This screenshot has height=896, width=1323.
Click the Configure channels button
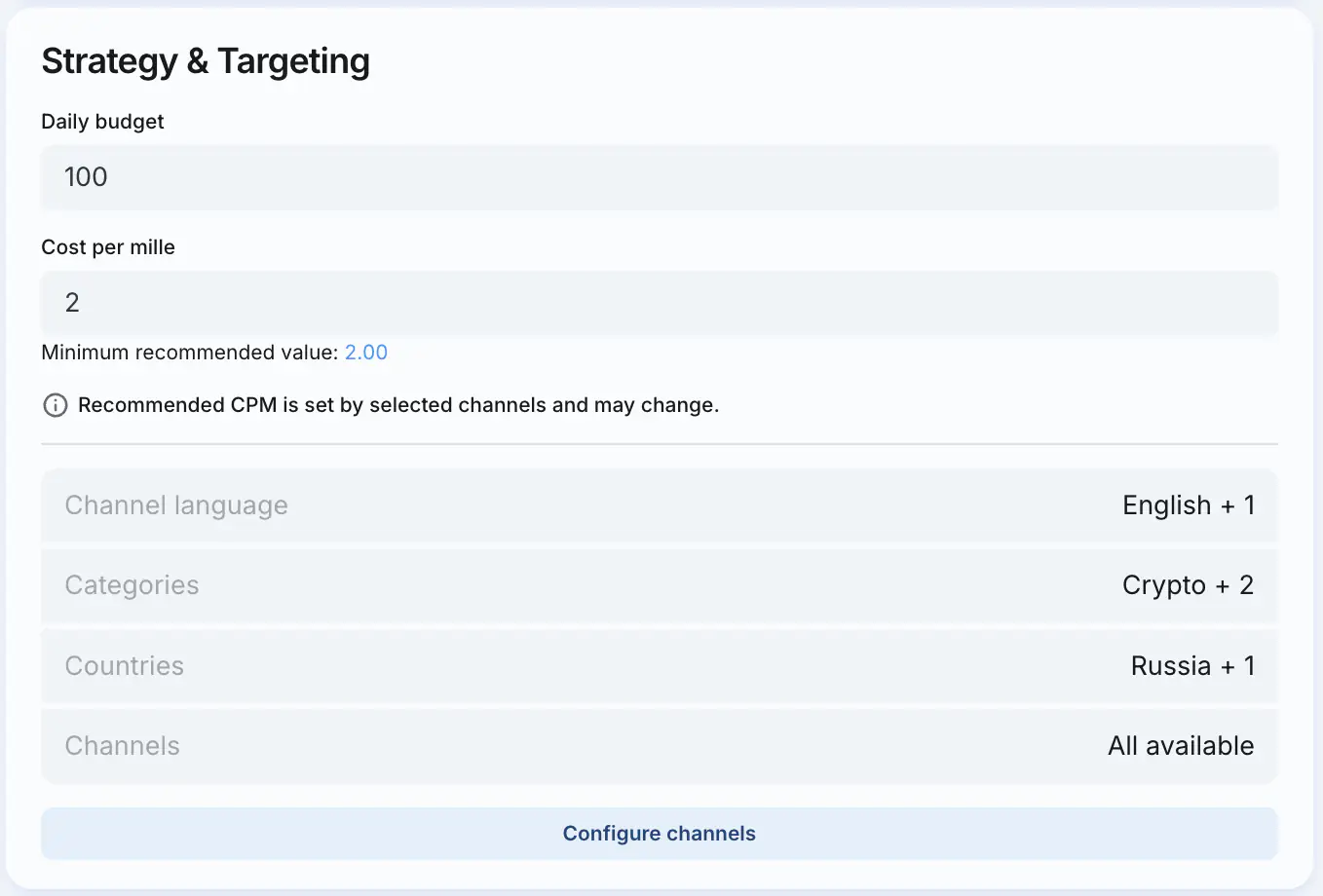coord(660,834)
